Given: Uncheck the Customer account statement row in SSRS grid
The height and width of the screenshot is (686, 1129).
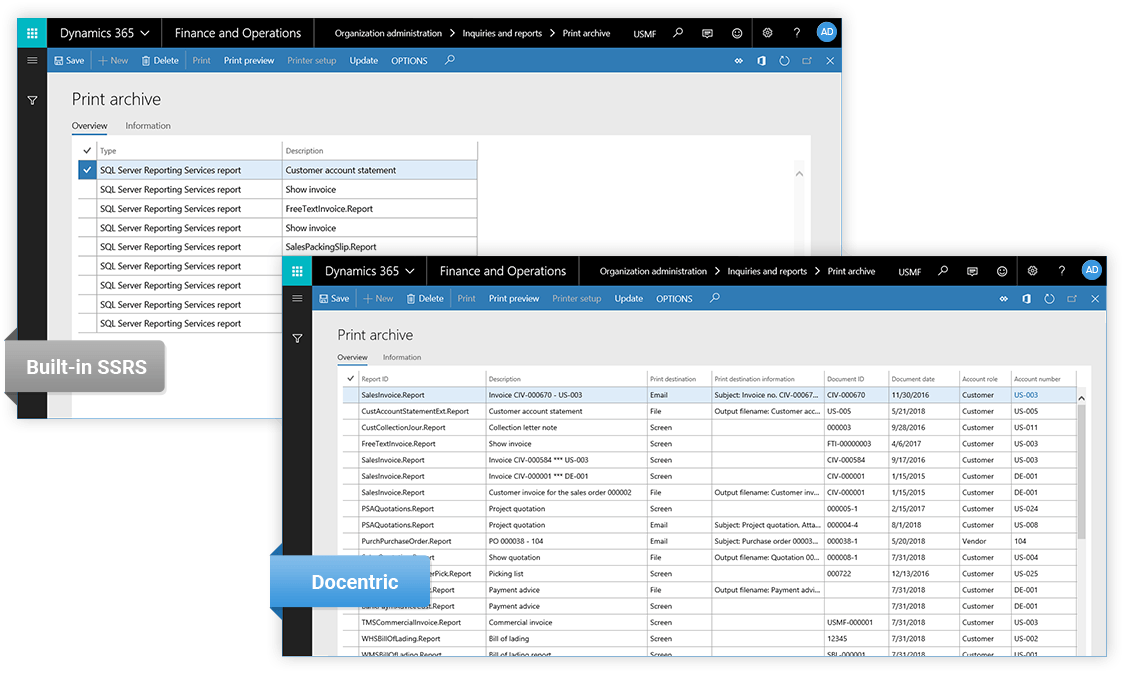Looking at the screenshot, I should point(87,170).
